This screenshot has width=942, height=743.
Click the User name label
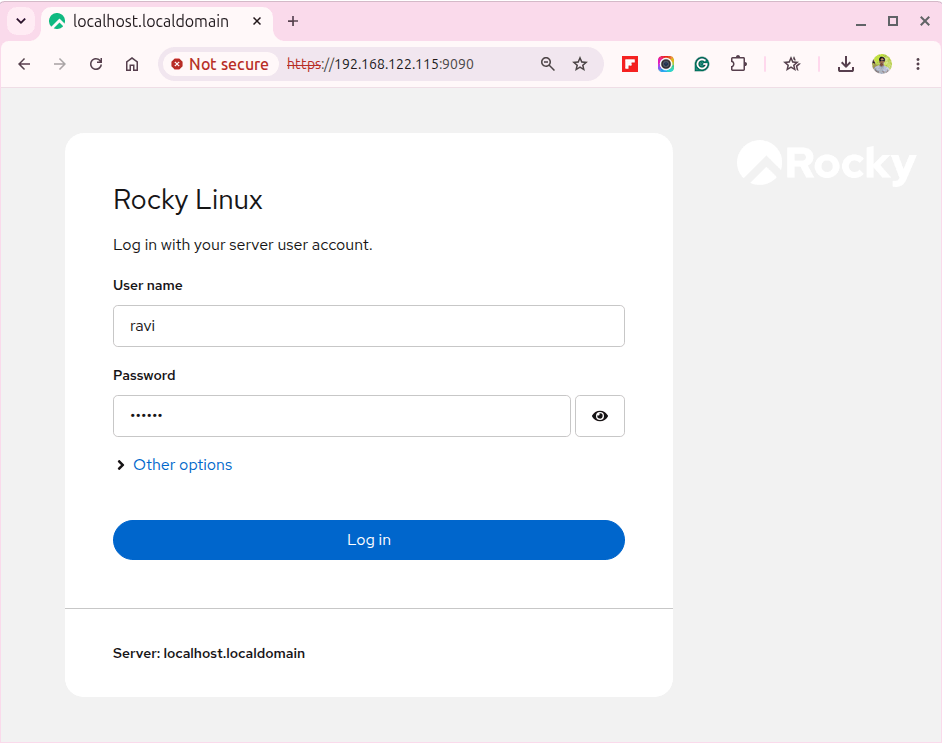coord(148,285)
